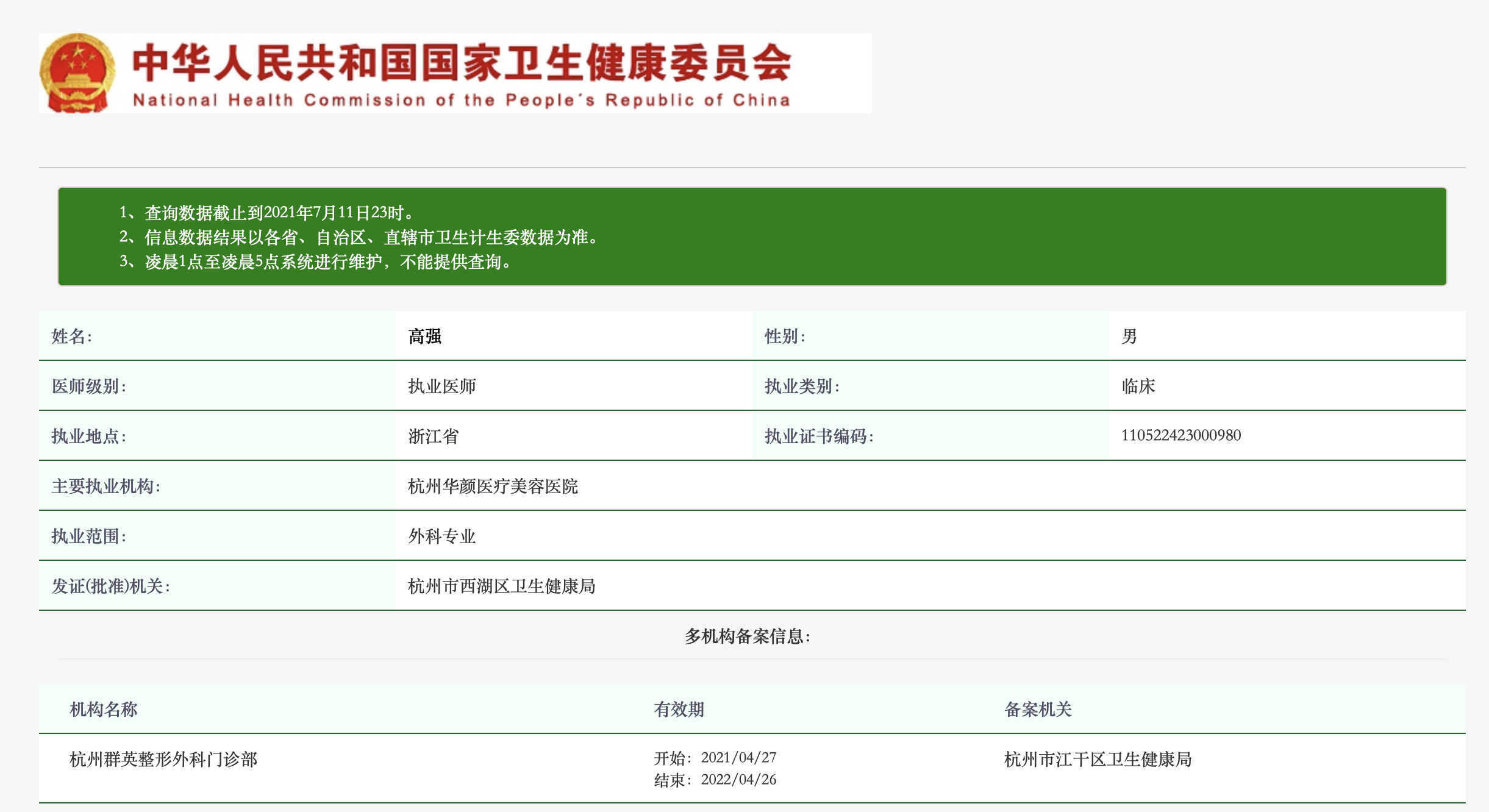Click the national emblem logo

click(x=77, y=73)
